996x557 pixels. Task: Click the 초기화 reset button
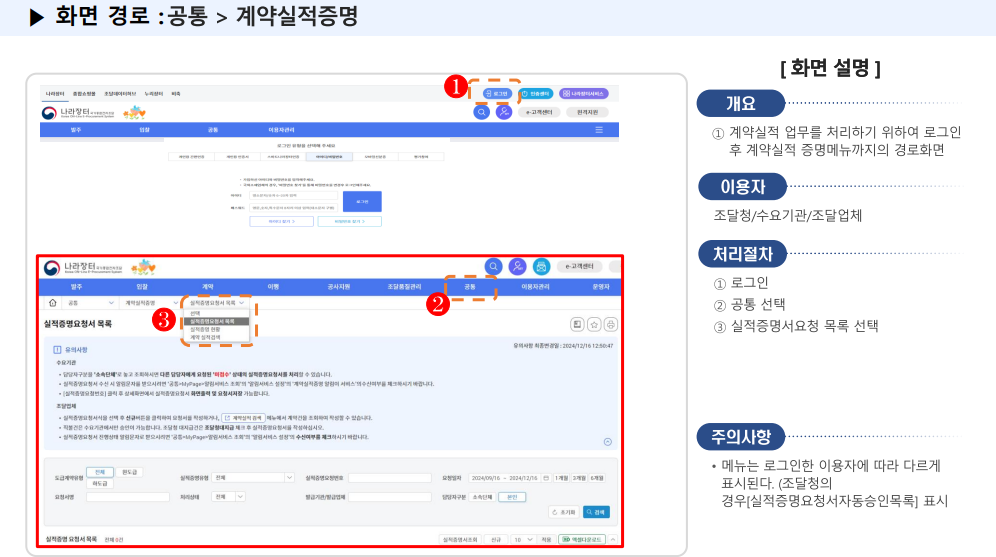[563, 512]
